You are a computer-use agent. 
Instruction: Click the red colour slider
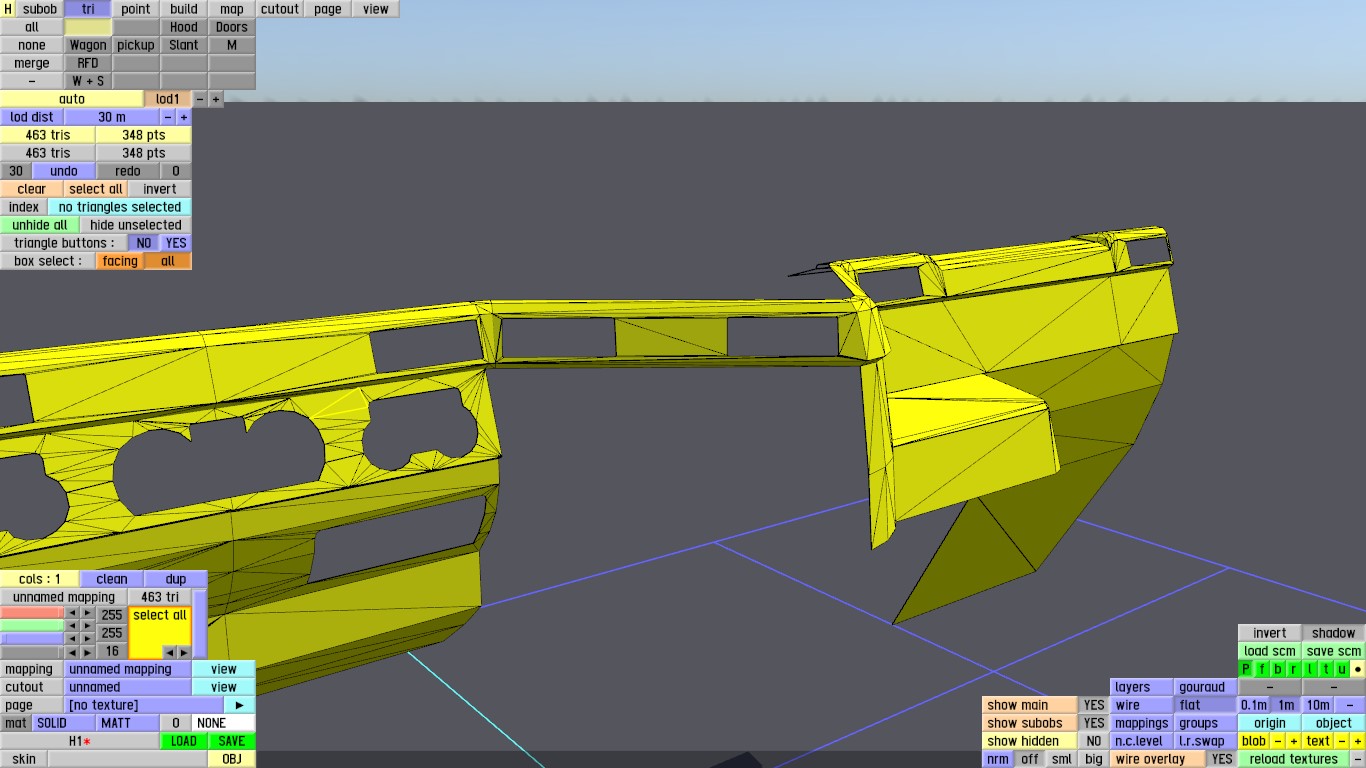pyautogui.click(x=32, y=613)
